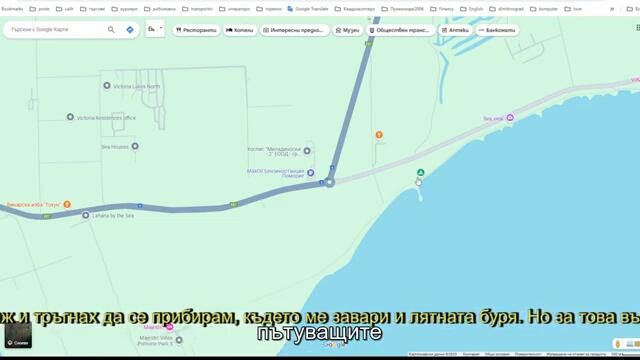Filter map by Банкомати chip
The image size is (640, 360).
pos(497,30)
